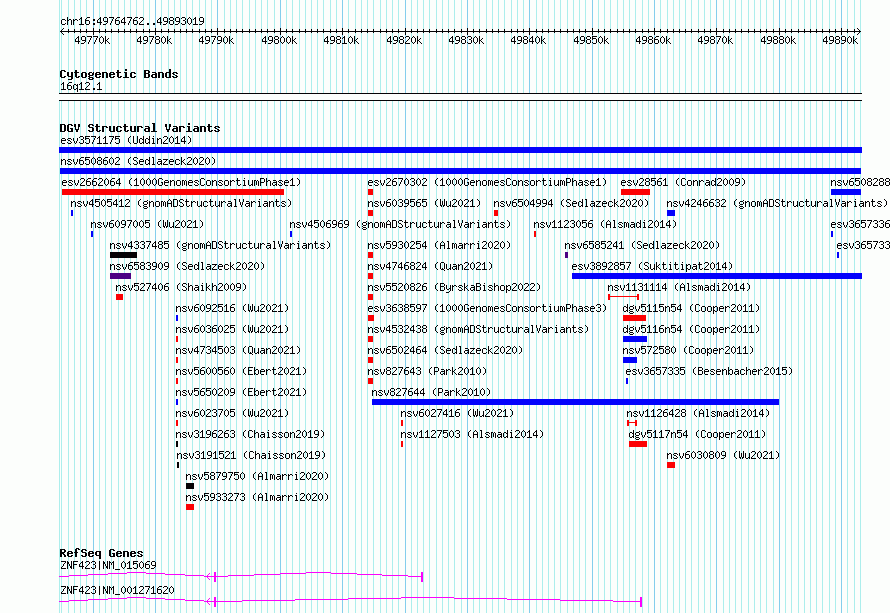Select the black nsv5879750 variant block
This screenshot has height=613, width=890.
point(190,486)
